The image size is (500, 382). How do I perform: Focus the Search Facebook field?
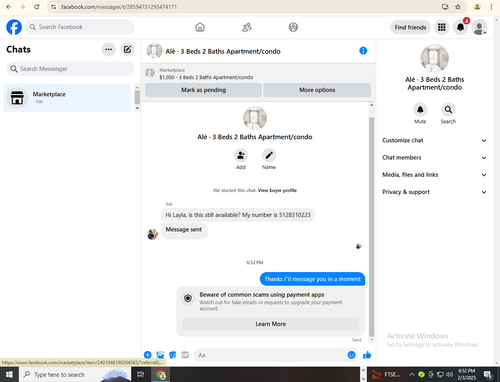click(80, 27)
